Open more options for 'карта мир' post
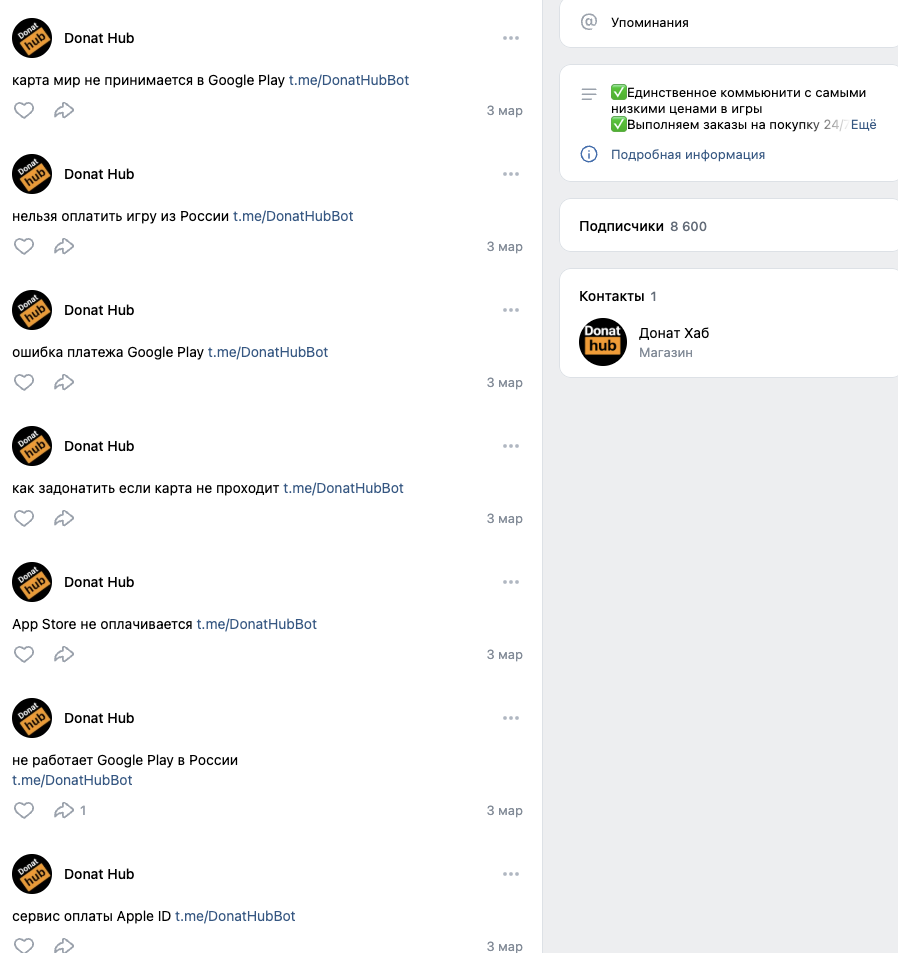 tap(511, 38)
